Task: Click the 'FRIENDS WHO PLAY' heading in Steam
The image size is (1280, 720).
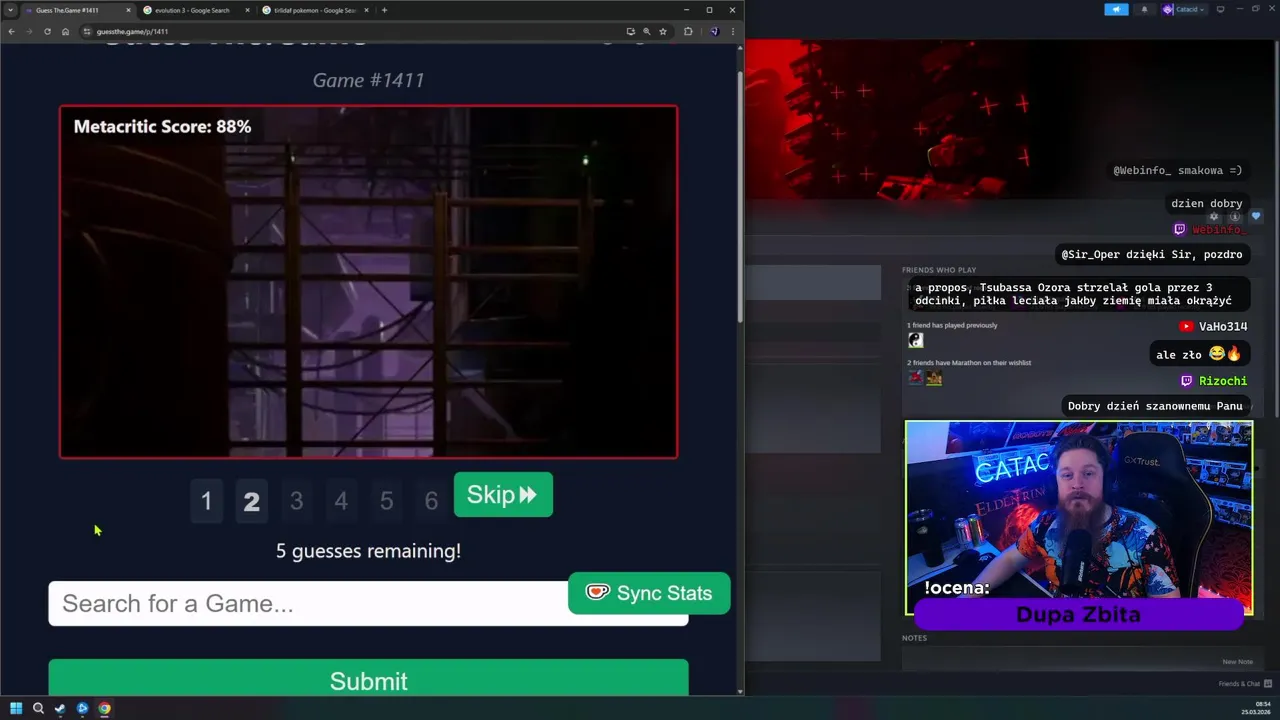Action: click(x=939, y=270)
